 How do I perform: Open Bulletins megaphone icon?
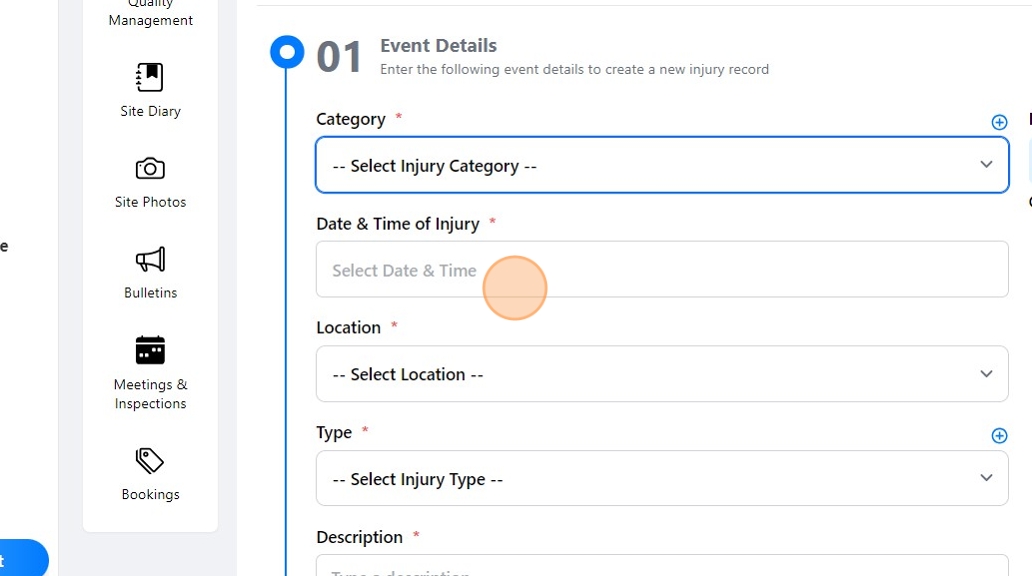150,260
